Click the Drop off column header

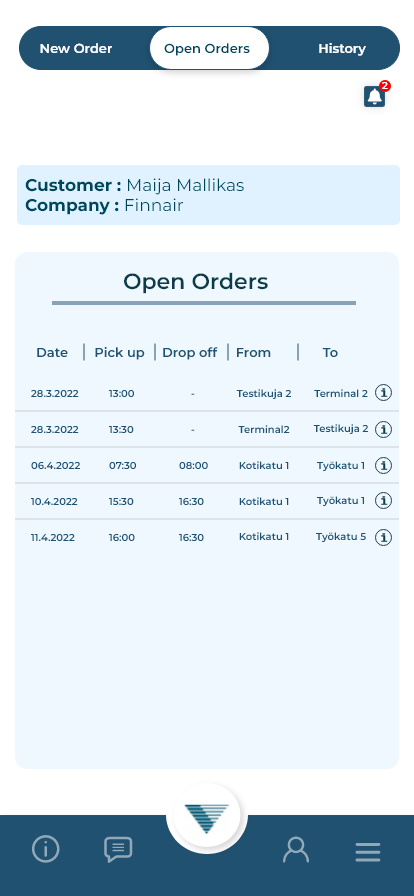(x=190, y=353)
